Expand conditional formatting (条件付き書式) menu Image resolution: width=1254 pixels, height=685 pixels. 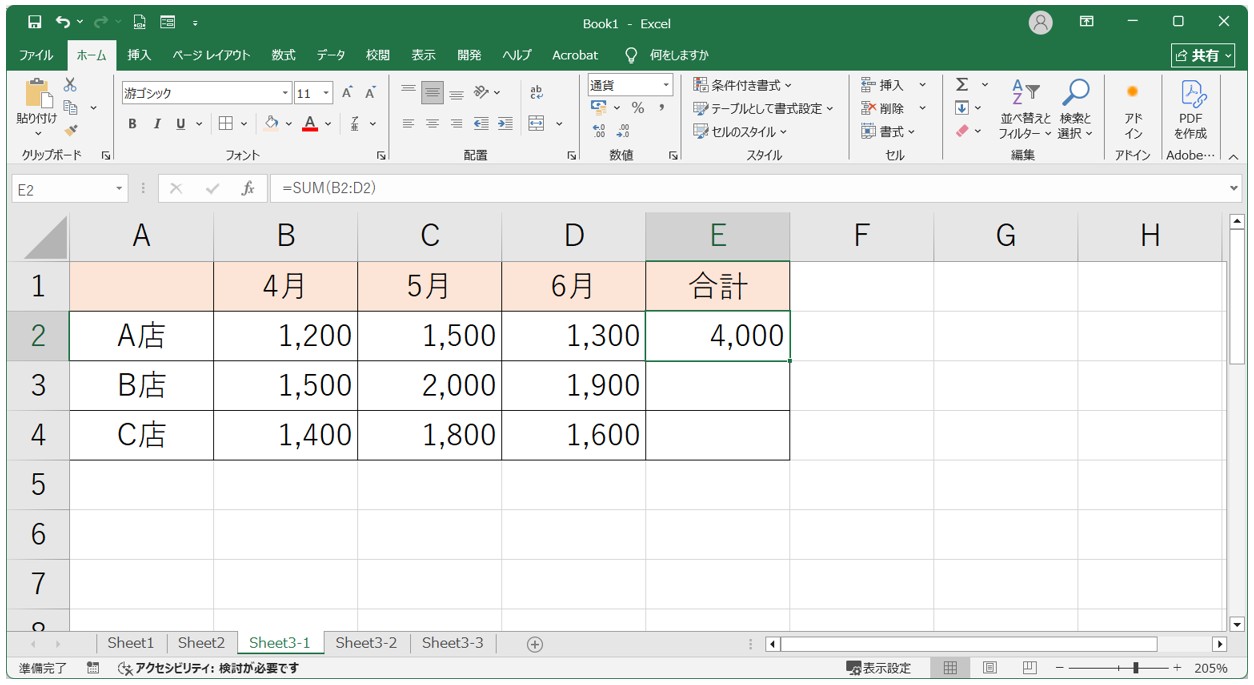point(742,85)
